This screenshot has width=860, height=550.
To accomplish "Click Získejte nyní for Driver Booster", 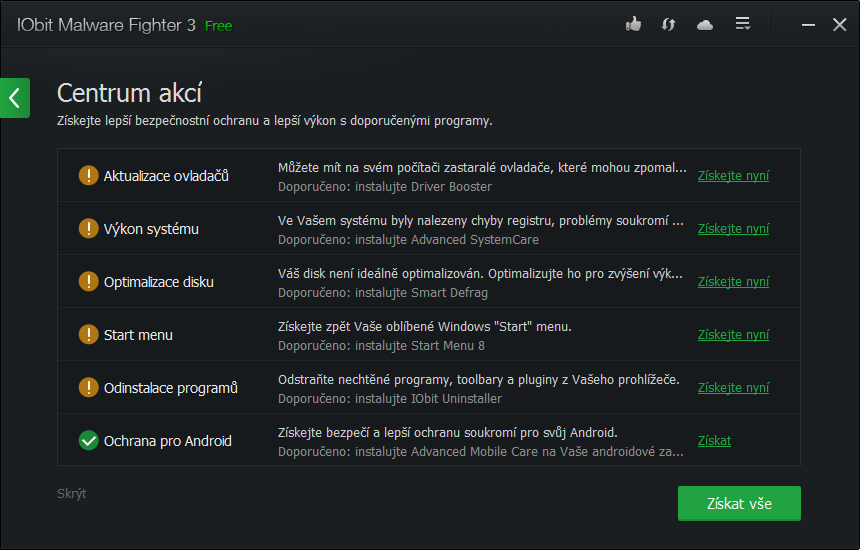I will (733, 176).
